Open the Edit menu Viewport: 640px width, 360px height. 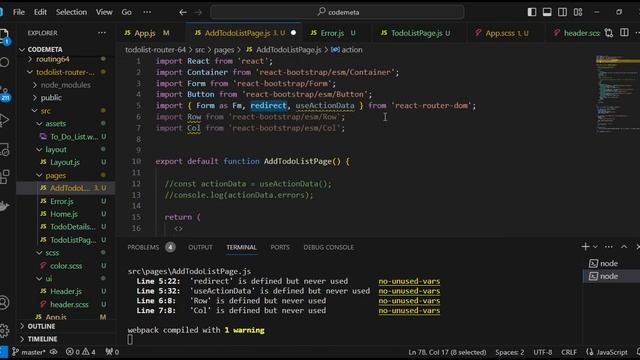(x=40, y=12)
